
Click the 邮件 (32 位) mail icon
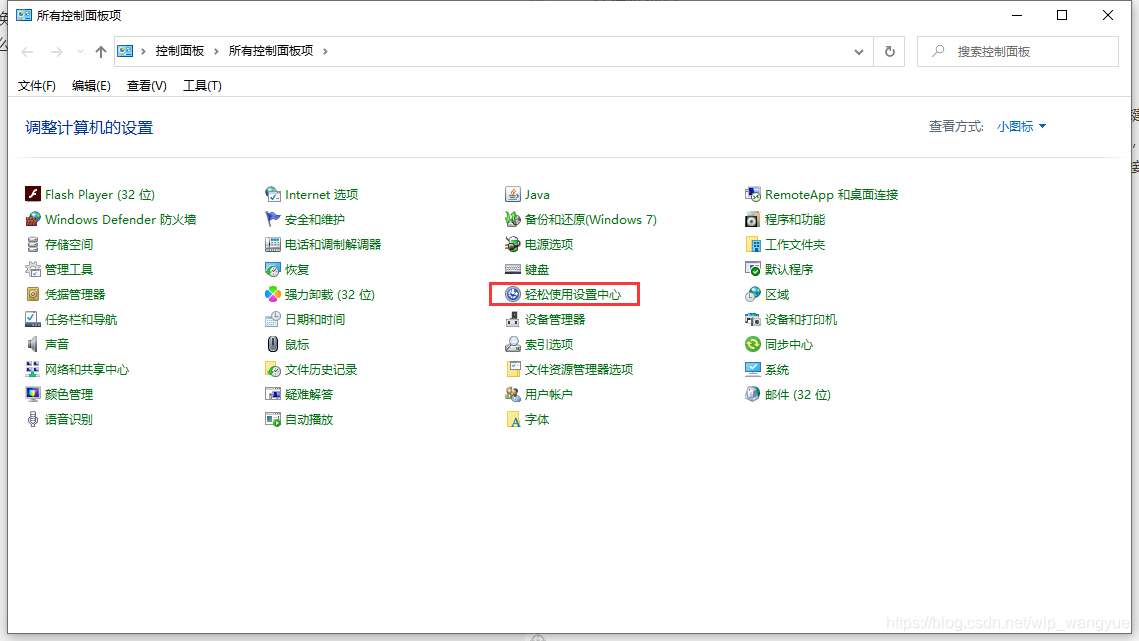click(753, 394)
